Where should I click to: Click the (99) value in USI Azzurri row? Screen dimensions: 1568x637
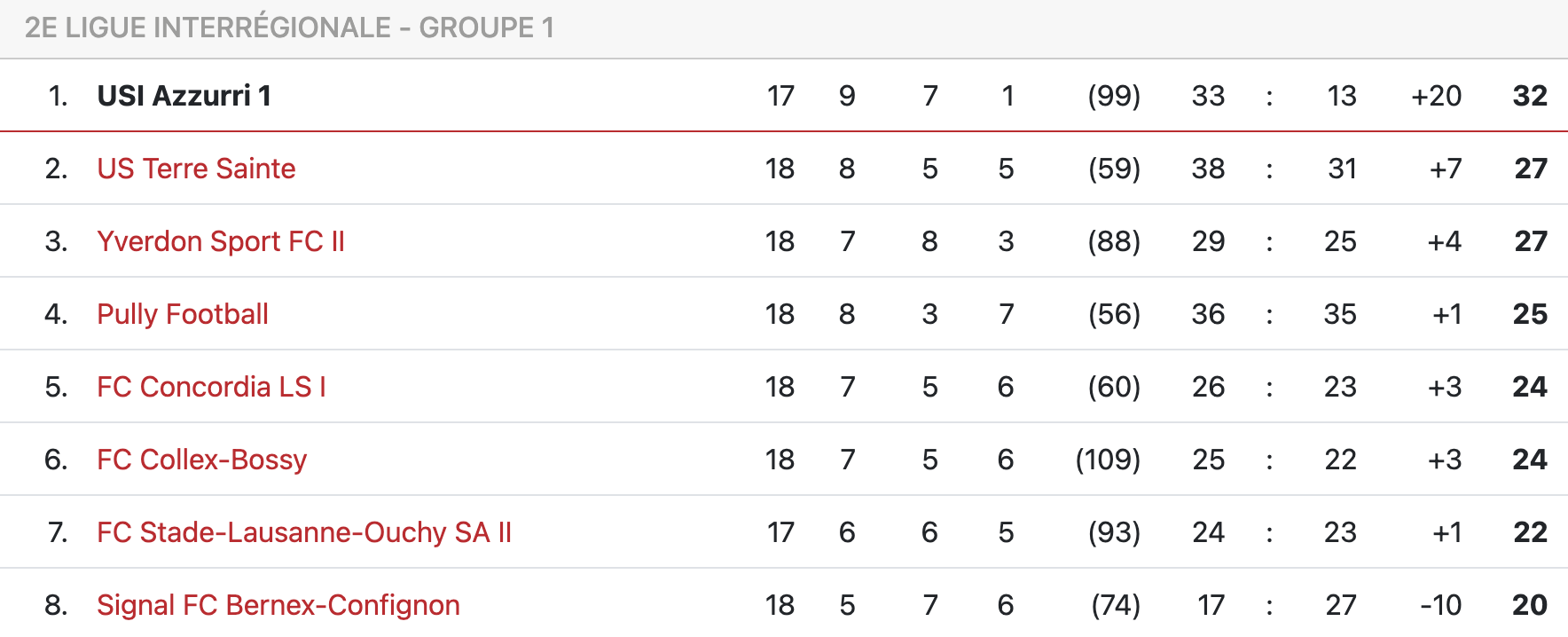point(1114,96)
